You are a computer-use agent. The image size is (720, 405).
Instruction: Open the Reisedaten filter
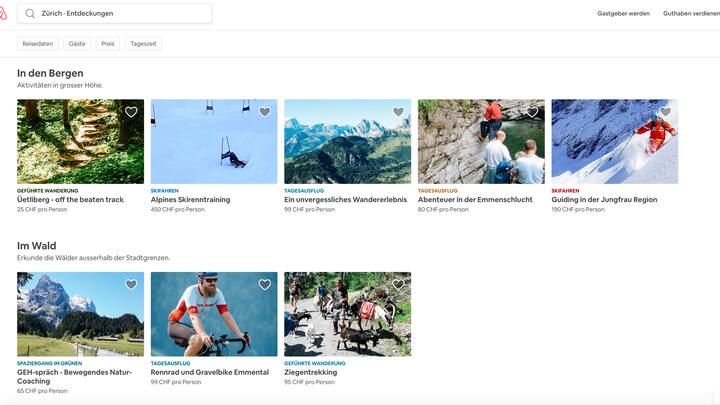coord(38,44)
